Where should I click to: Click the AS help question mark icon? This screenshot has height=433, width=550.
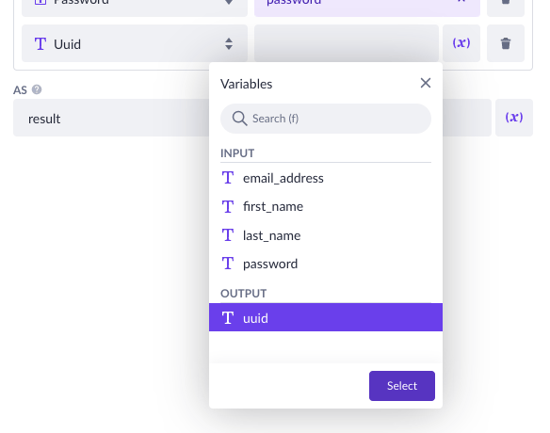37,90
